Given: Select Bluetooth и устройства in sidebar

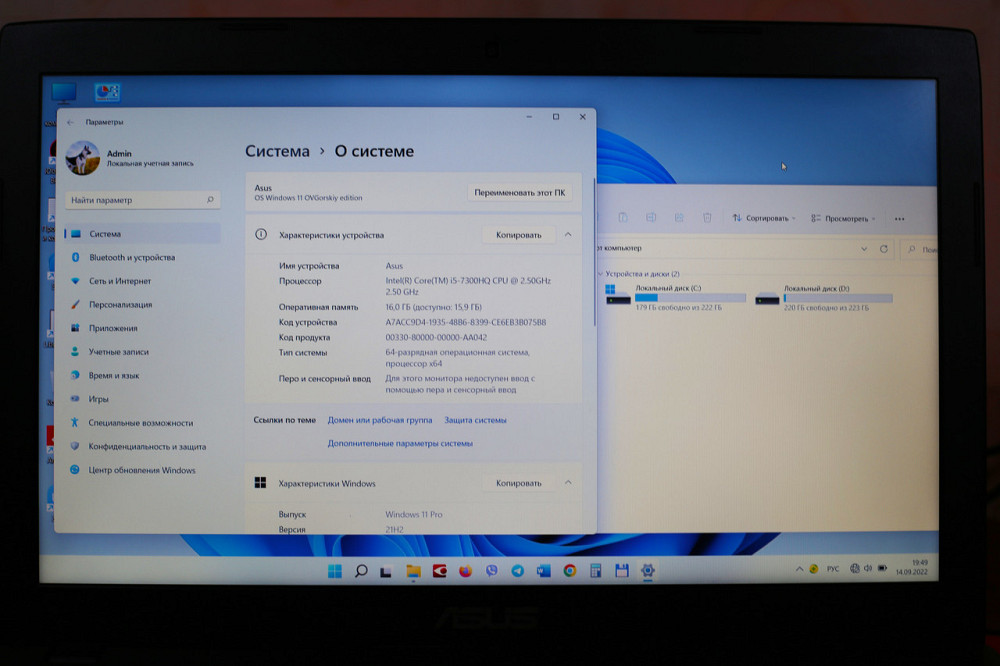Looking at the screenshot, I should [131, 257].
